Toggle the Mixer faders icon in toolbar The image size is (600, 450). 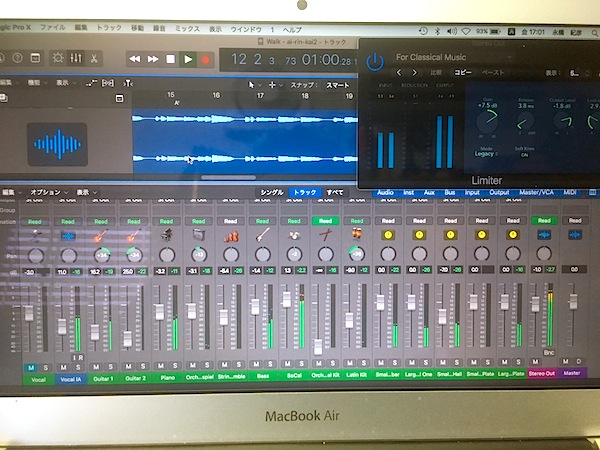click(x=76, y=59)
